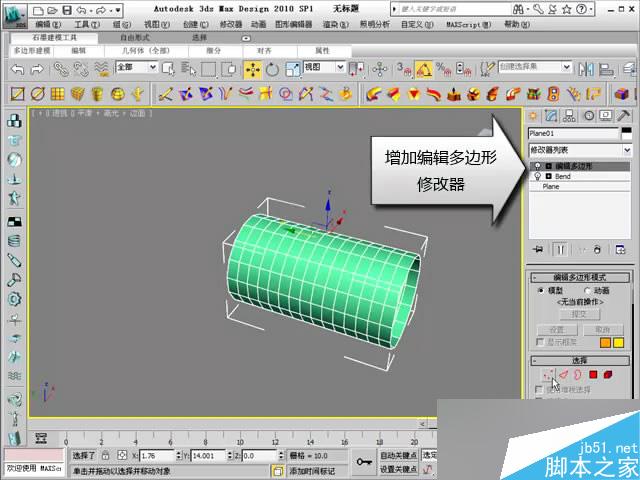
Task: Click the Undo arrow in the main toolbar
Action: coord(18,69)
